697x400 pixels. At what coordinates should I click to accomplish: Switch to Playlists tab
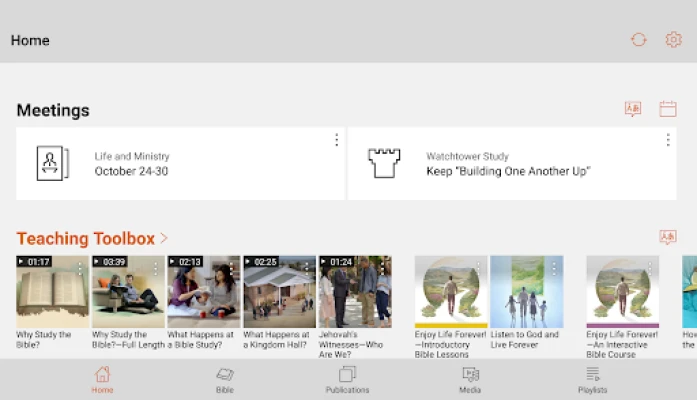click(593, 380)
